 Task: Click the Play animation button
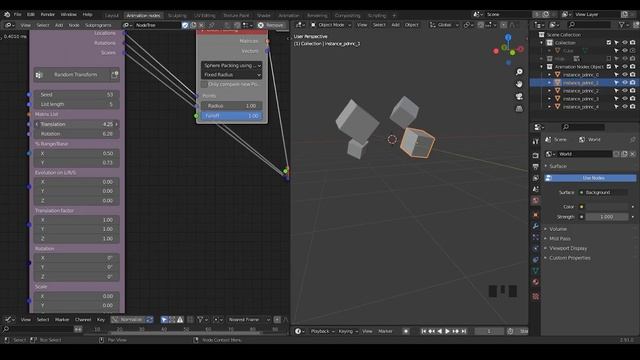(x=447, y=331)
